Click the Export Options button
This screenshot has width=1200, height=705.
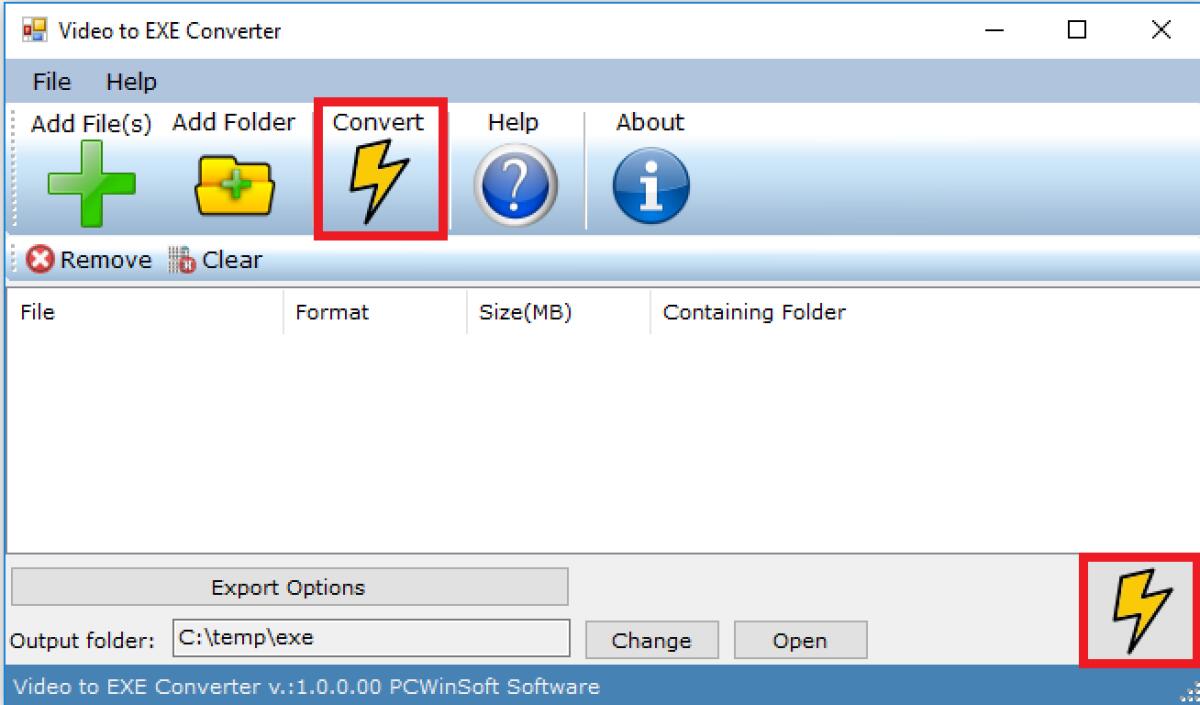point(288,587)
